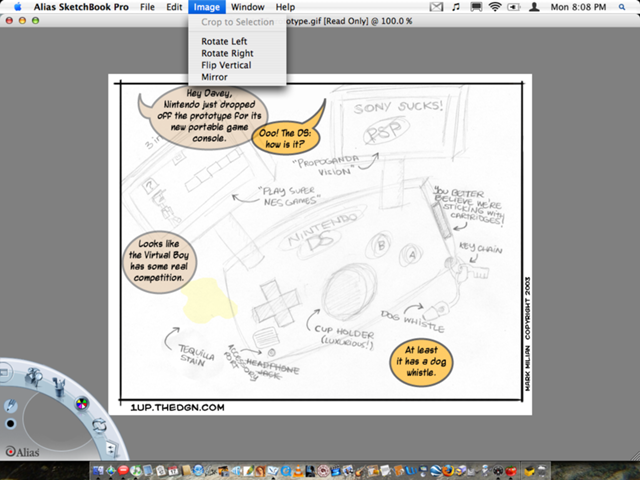Image resolution: width=640 pixels, height=480 pixels.
Task: Click Crop to Selection menu entry
Action: 237,22
